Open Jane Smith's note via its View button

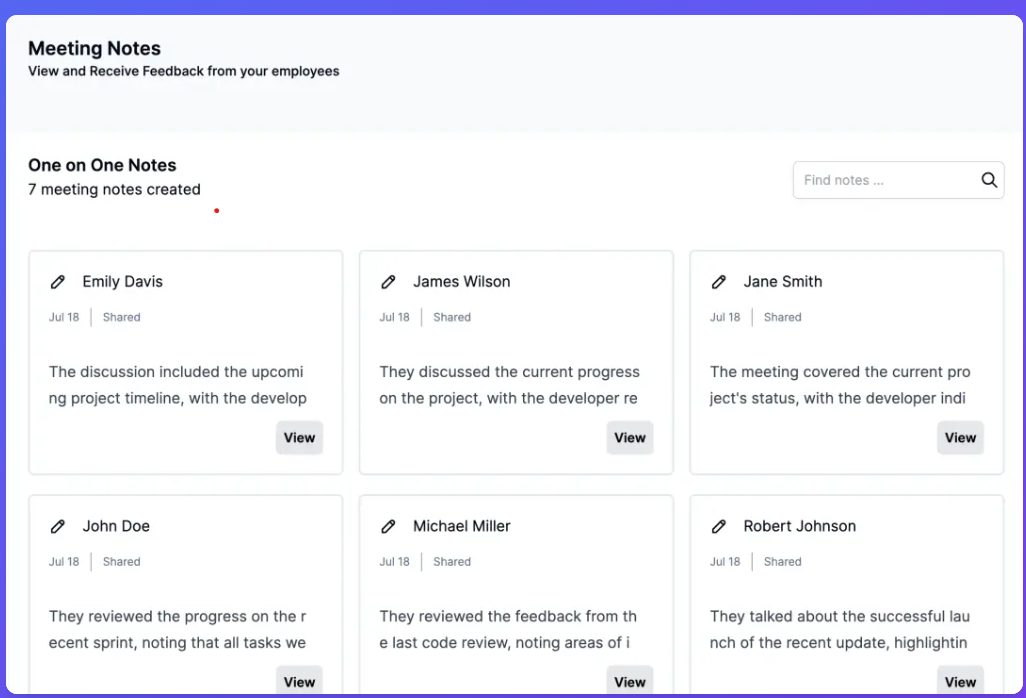pos(960,437)
